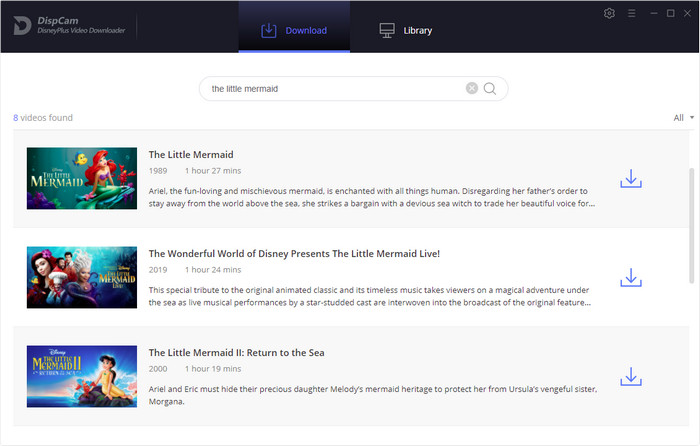Viewport: 700px width, 446px height.
Task: Expand the All filter dropdown
Action: [684, 118]
